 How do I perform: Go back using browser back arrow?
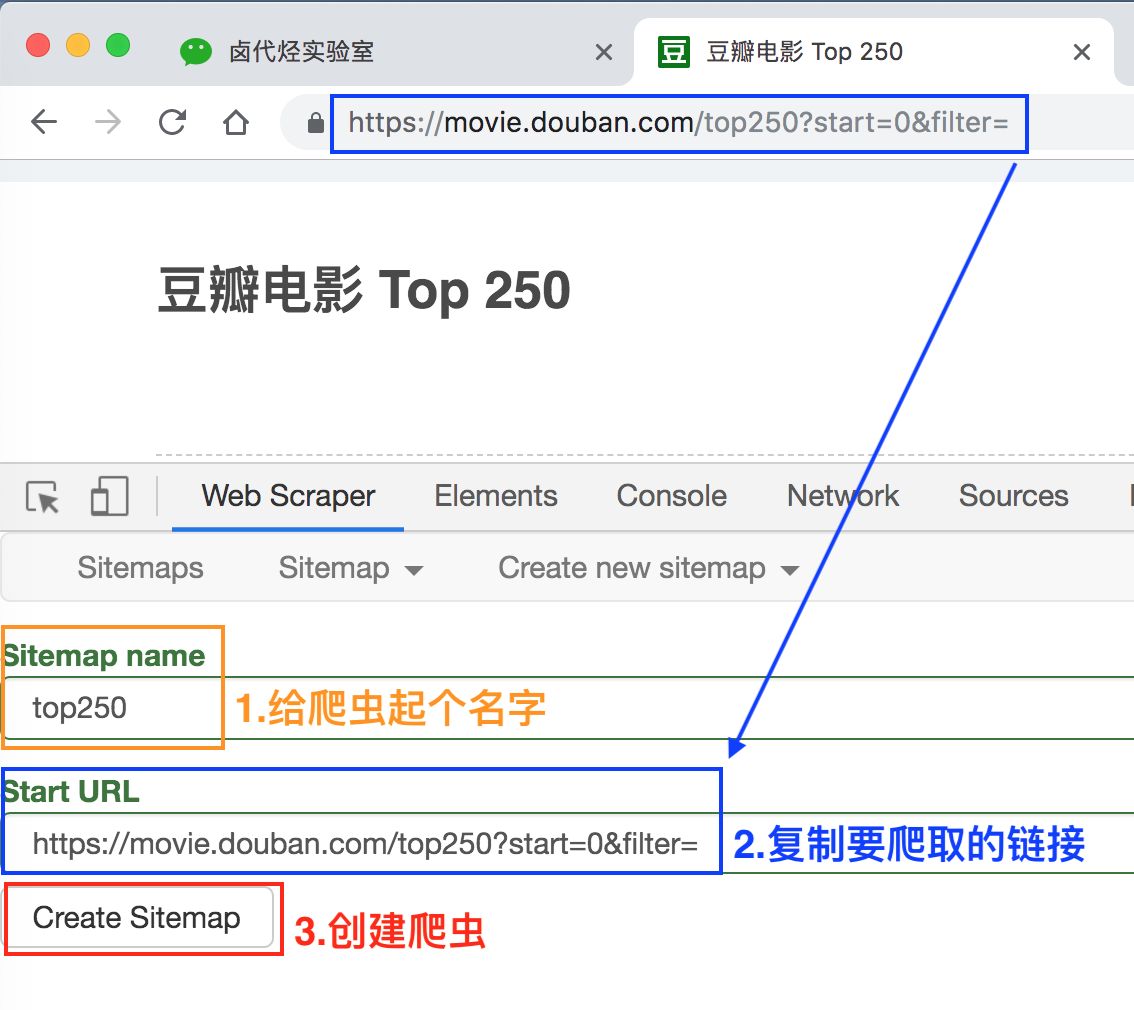[43, 121]
